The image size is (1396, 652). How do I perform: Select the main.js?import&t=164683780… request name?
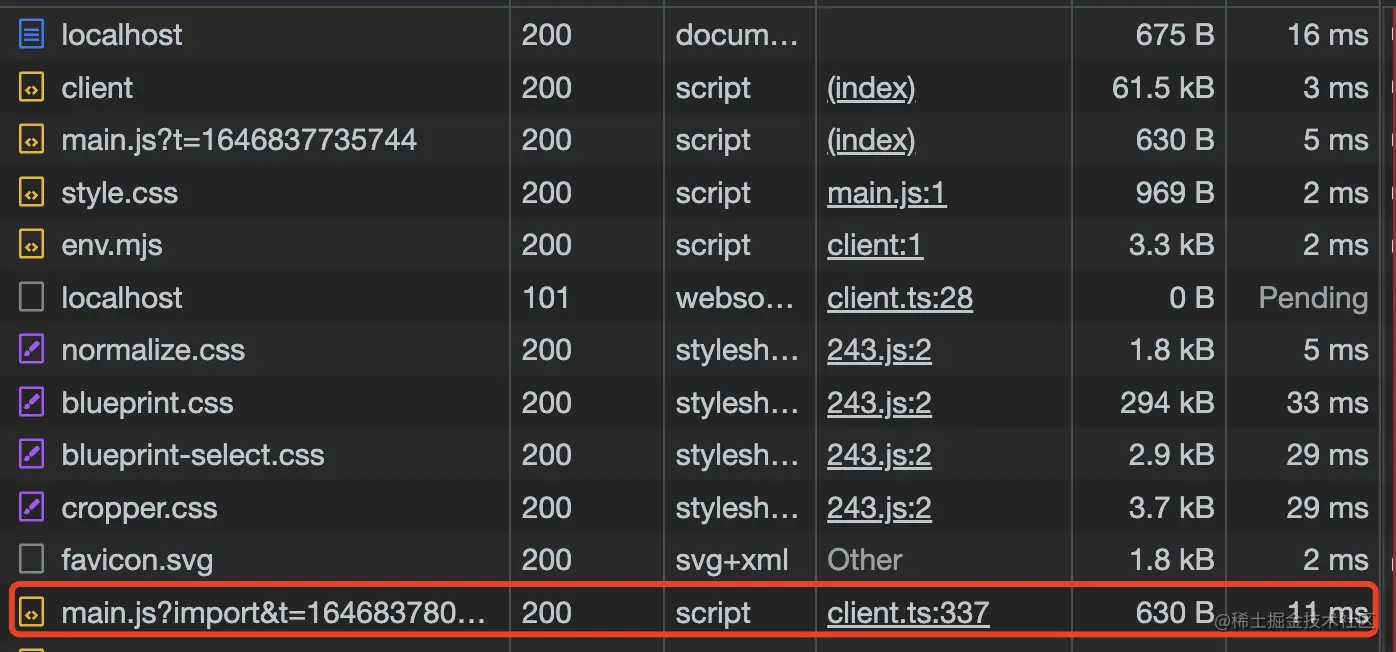(273, 613)
